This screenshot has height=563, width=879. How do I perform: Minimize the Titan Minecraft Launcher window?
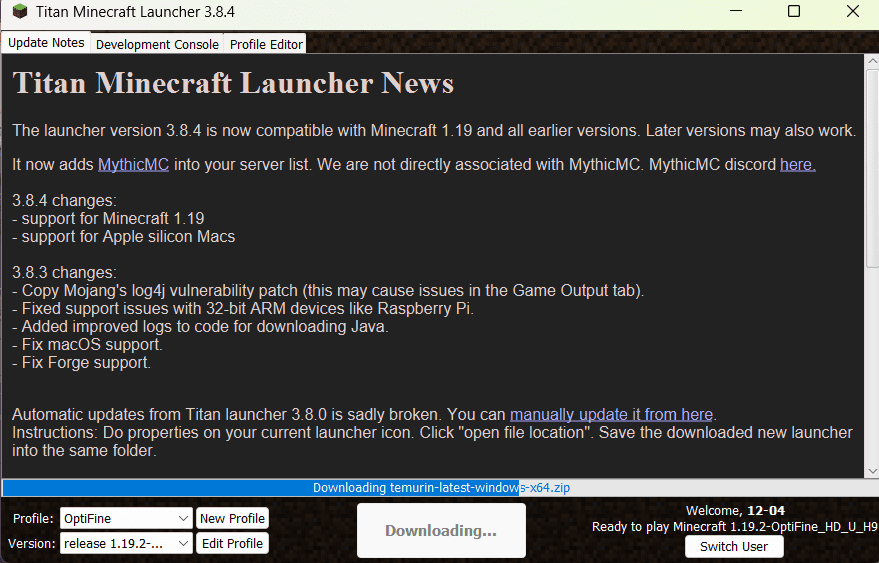(735, 11)
